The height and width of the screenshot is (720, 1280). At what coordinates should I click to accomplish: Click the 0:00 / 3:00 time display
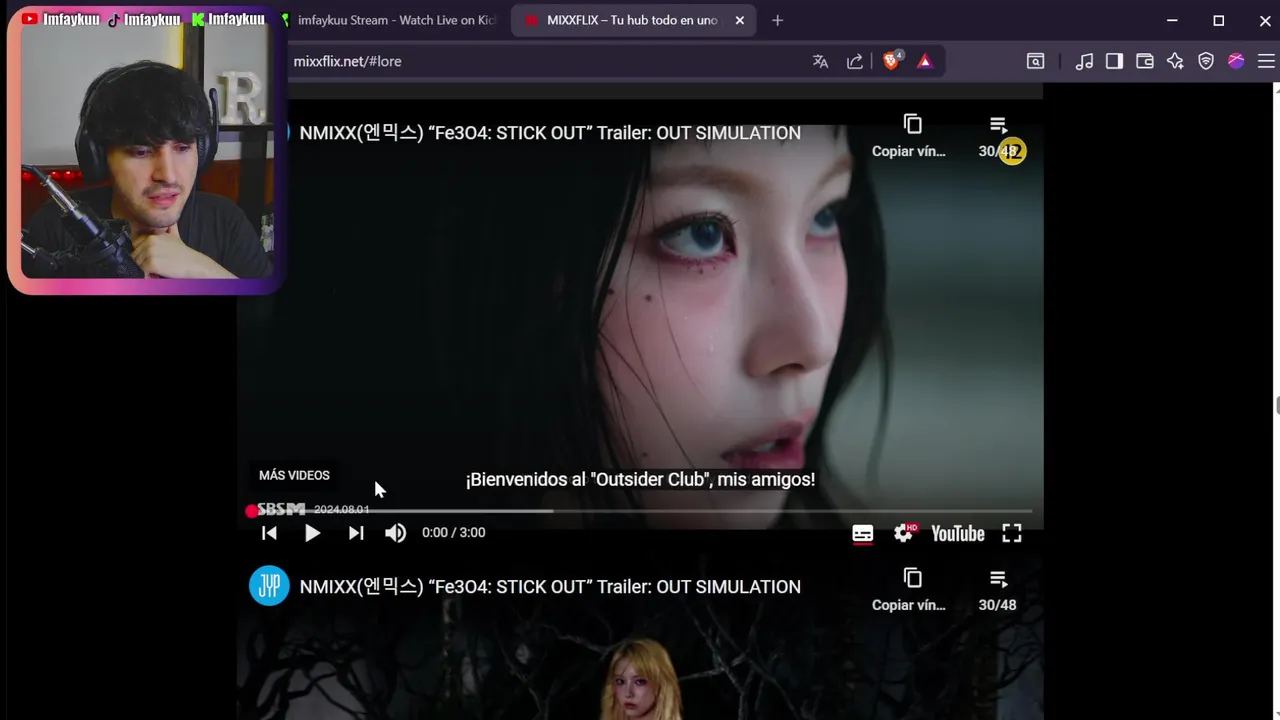454,533
